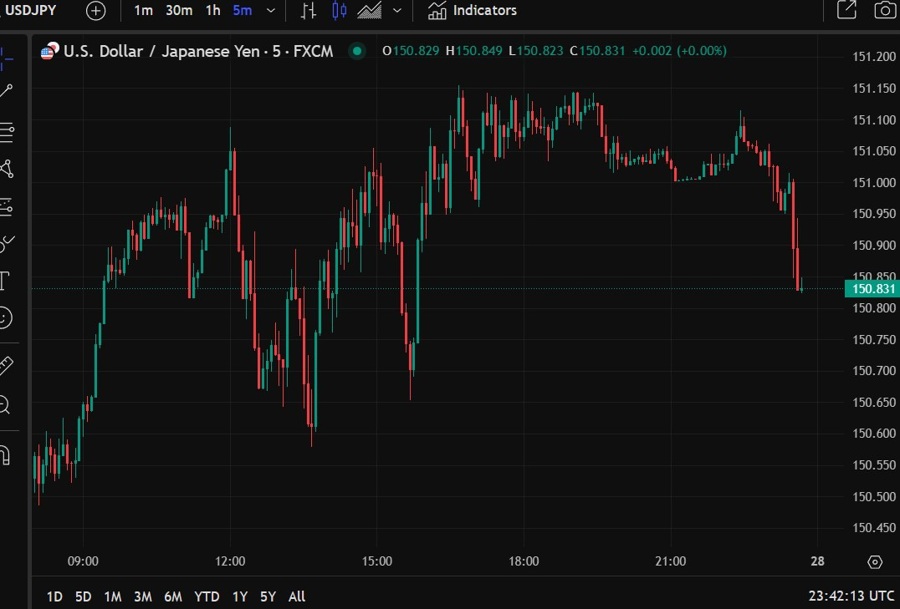900x609 pixels.
Task: Open the Indicators menu
Action: click(x=472, y=10)
